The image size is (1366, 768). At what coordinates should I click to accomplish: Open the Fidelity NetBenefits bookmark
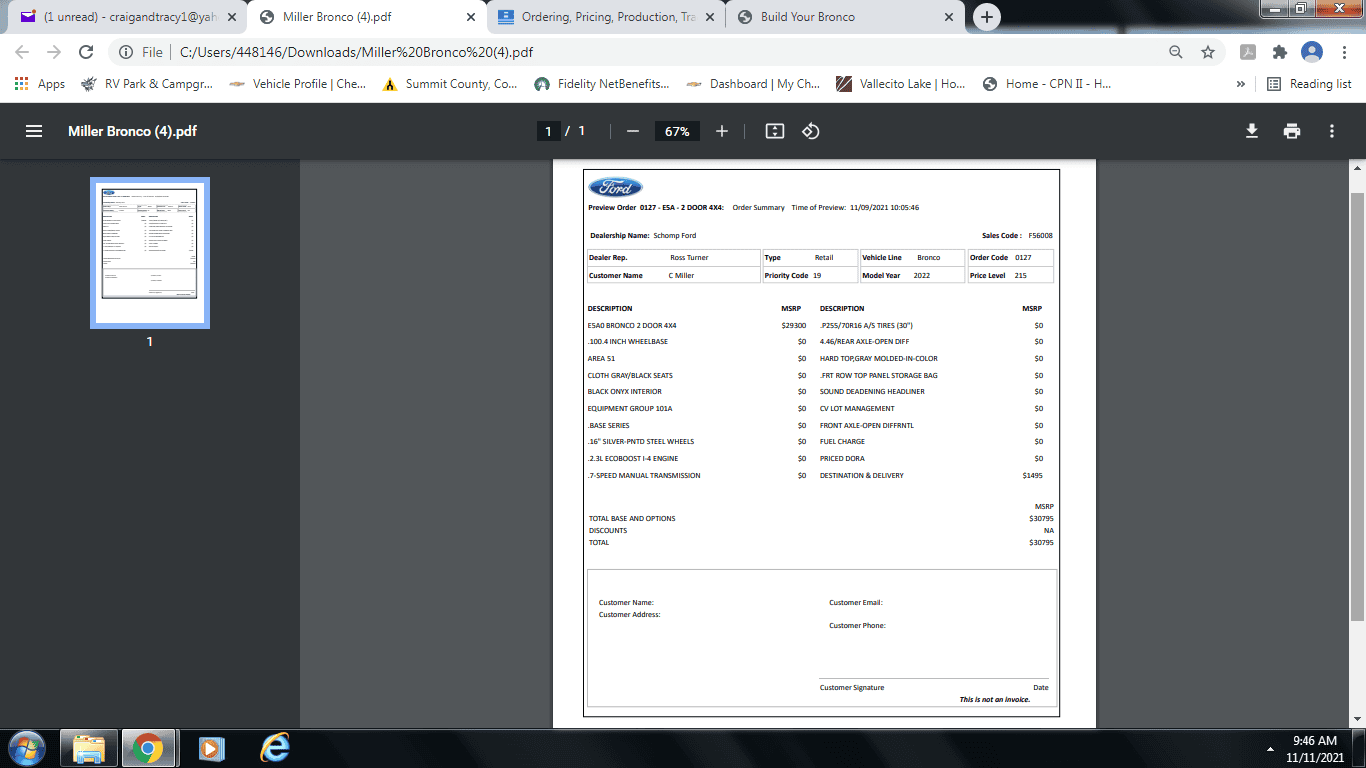[x=602, y=84]
